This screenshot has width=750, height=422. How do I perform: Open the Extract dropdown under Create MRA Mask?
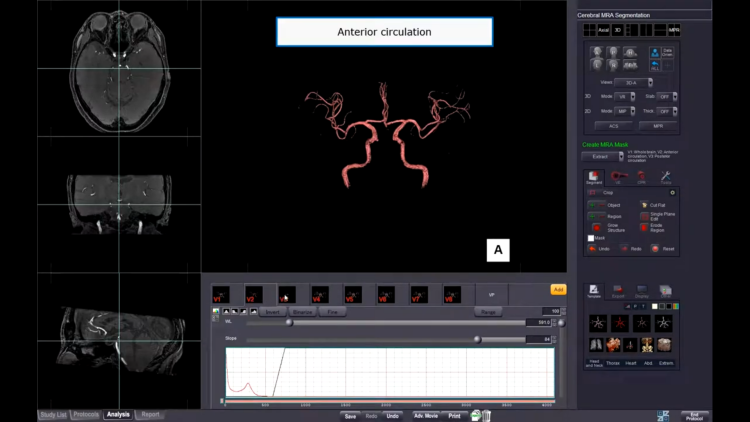click(x=603, y=156)
